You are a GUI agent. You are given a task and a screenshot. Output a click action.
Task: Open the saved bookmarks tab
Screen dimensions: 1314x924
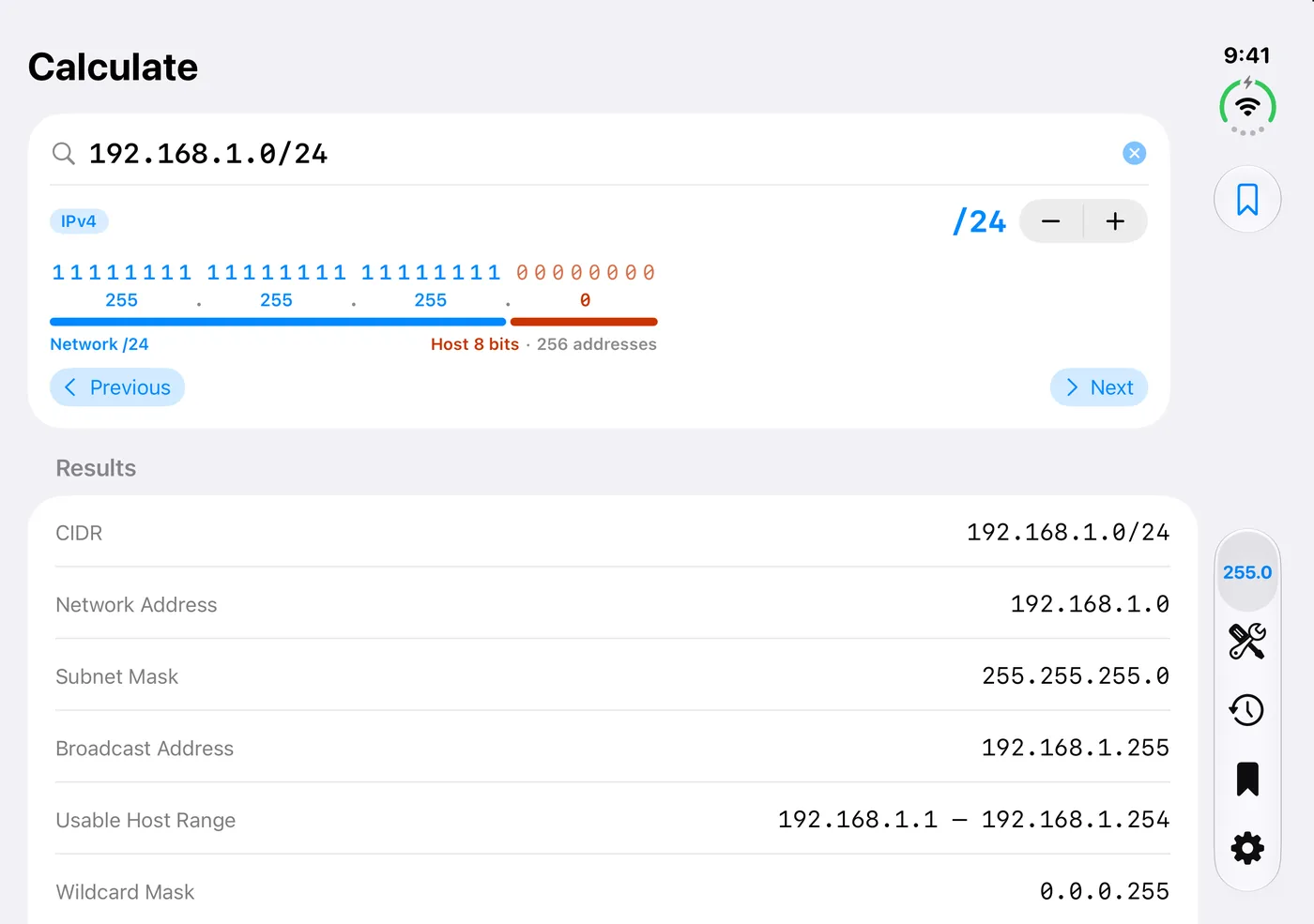tap(1247, 780)
